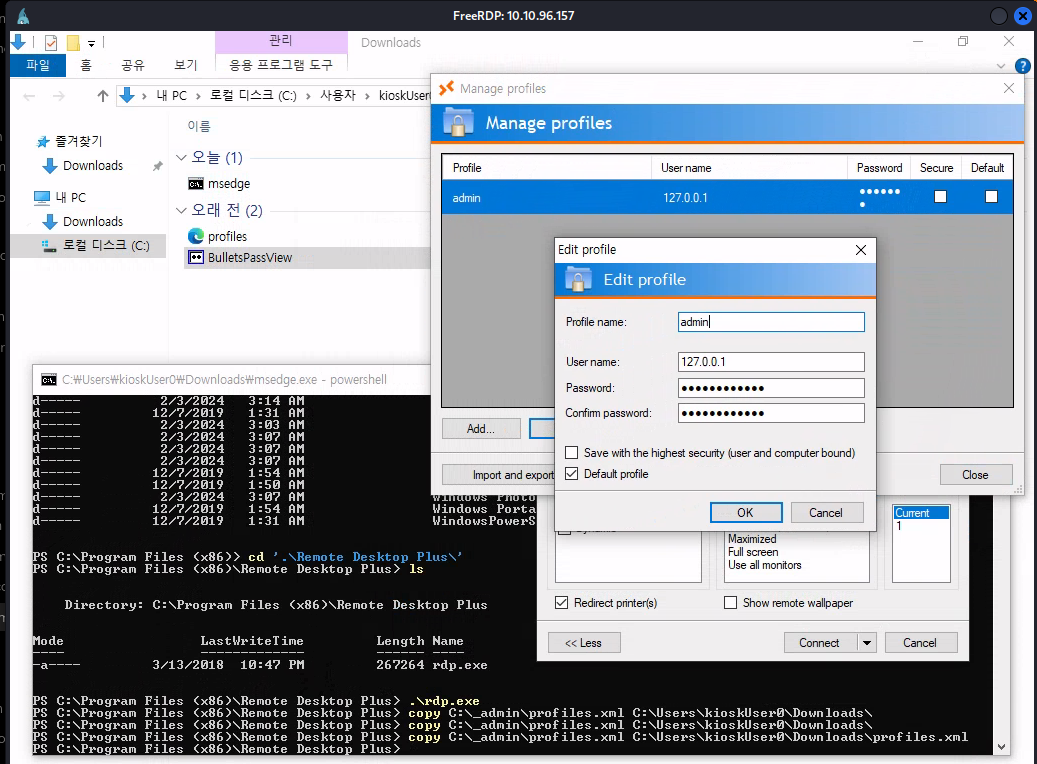Click the Profile name input field

click(770, 322)
